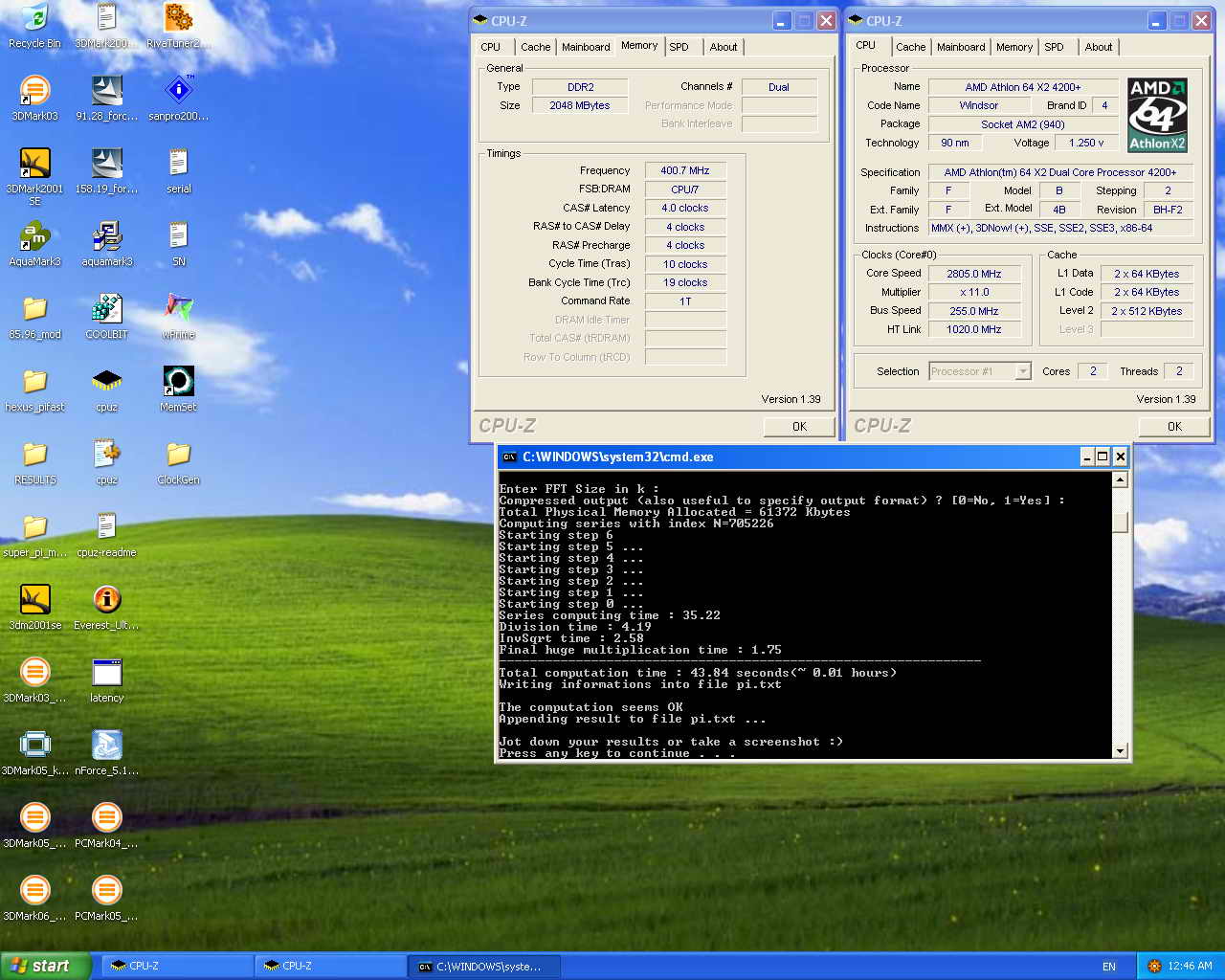Click OK in the CPU-Z processor window
This screenshot has height=980, width=1225.
point(1174,427)
